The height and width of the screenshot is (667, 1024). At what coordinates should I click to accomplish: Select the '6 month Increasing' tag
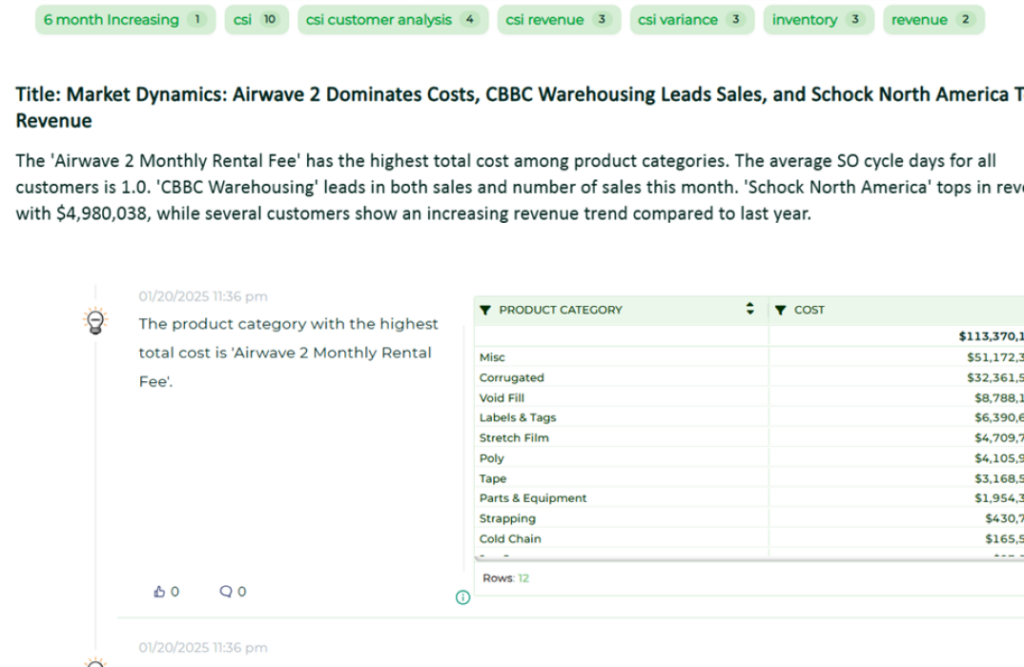point(125,20)
